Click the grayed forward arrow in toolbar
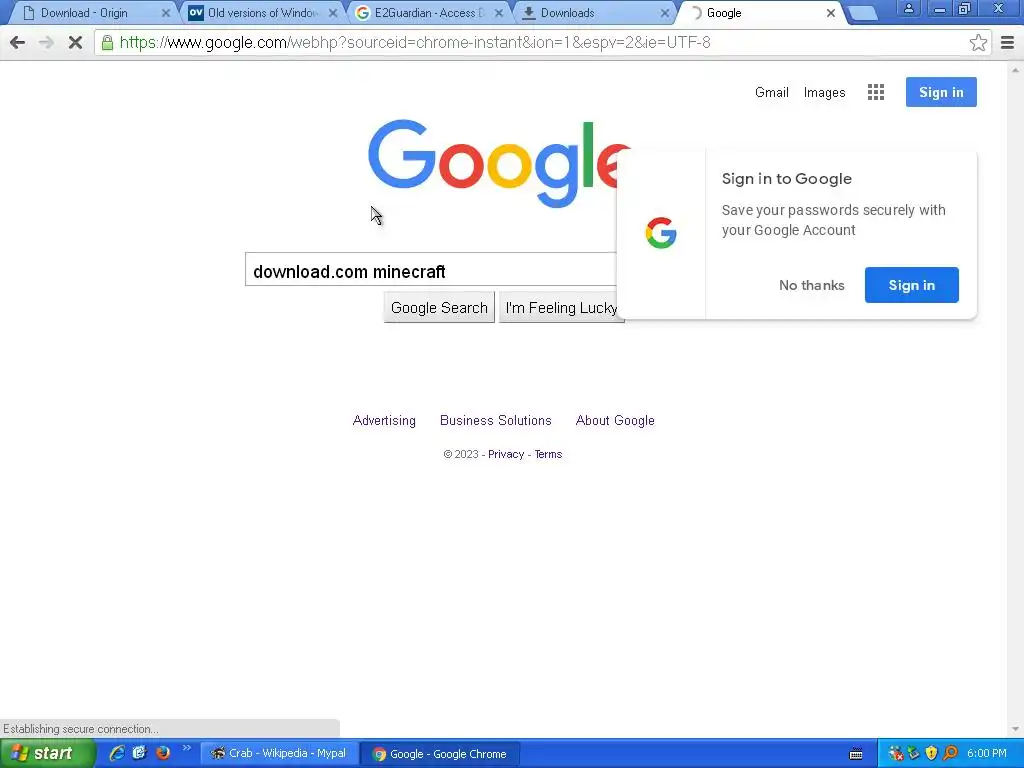Viewport: 1024px width, 768px height. click(46, 43)
